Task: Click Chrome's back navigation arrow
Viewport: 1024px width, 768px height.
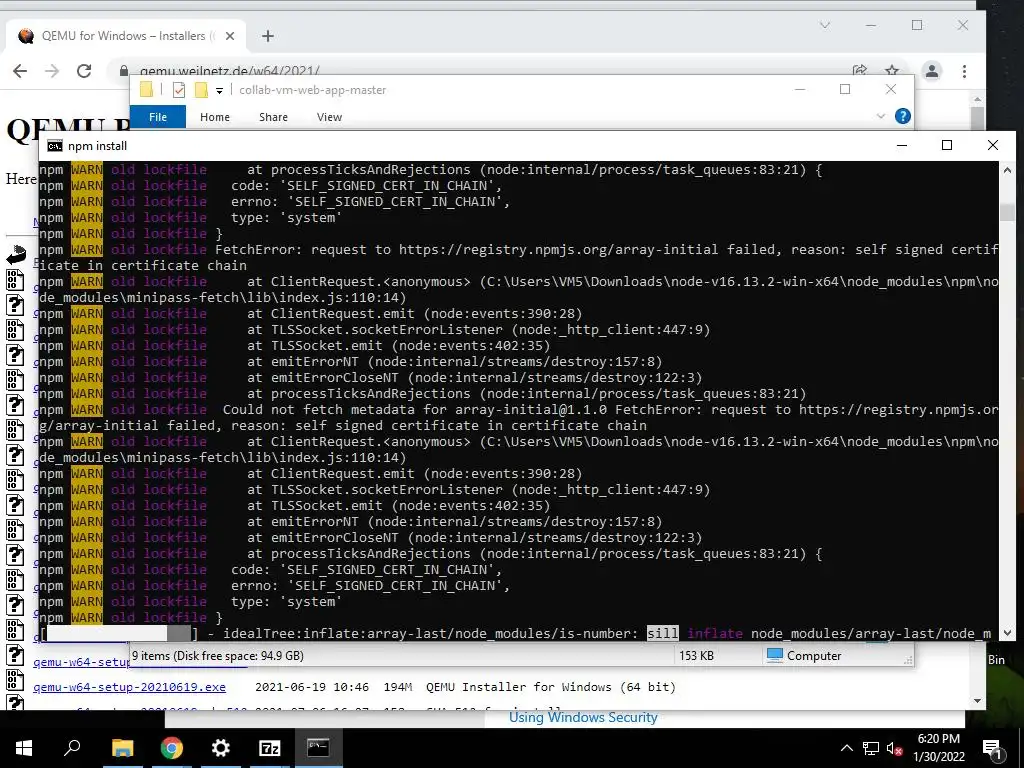Action: click(20, 71)
